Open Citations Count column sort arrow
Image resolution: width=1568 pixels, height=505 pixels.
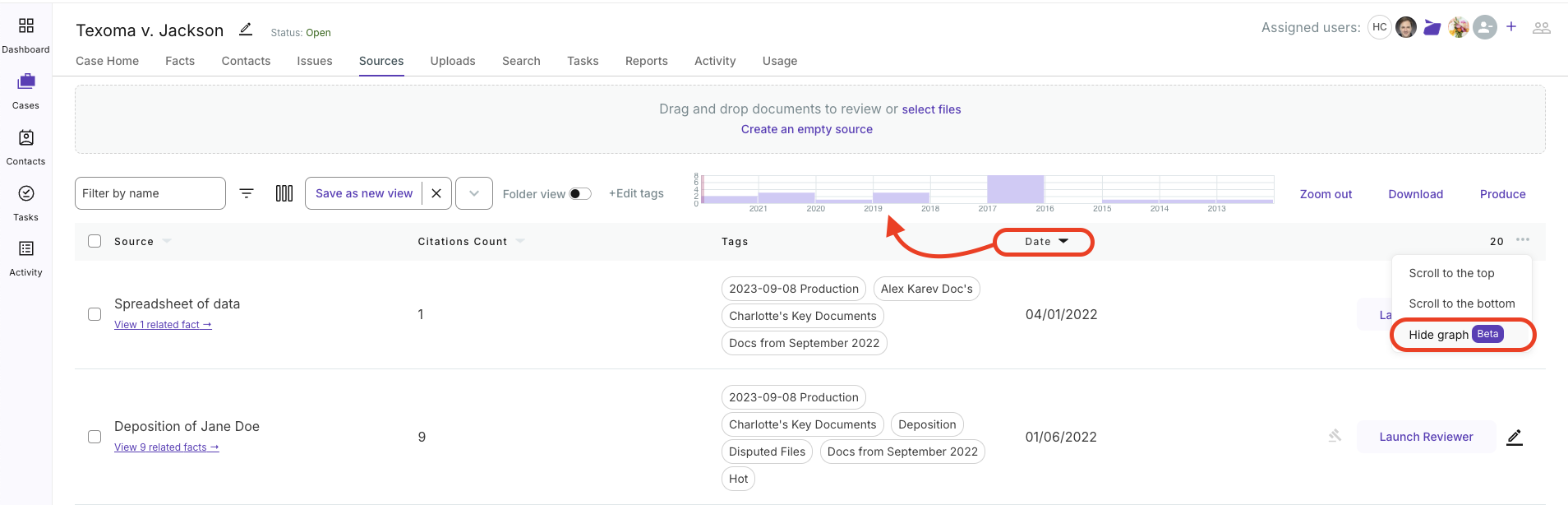click(520, 242)
